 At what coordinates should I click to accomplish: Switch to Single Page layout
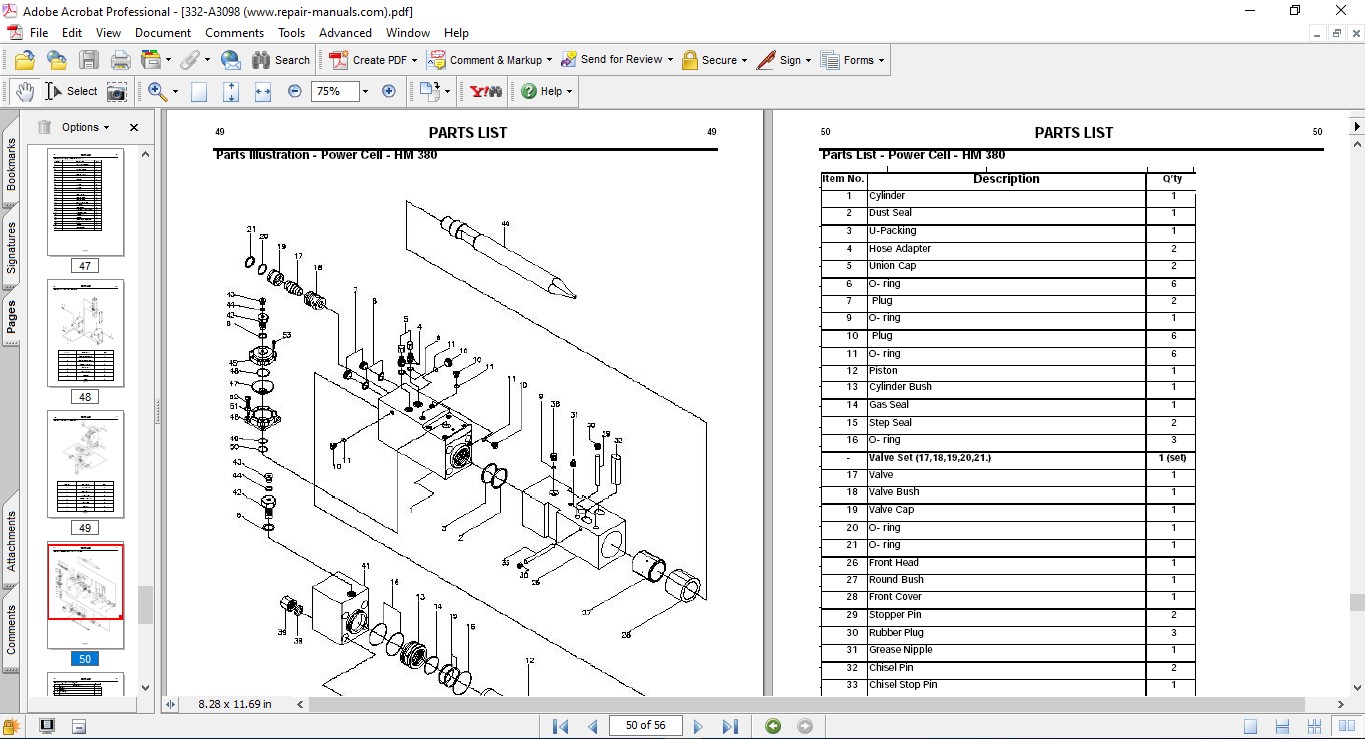coord(1251,726)
